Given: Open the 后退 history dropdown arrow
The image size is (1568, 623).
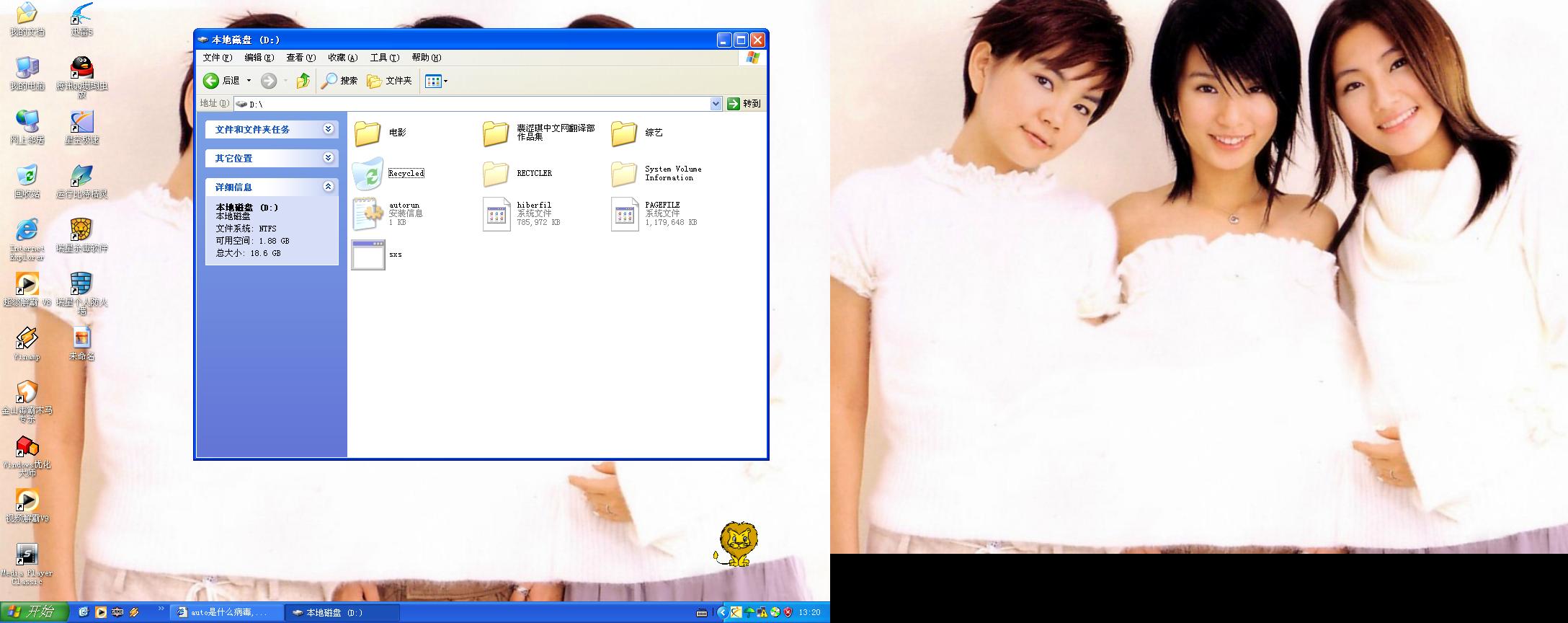Looking at the screenshot, I should coord(249,81).
